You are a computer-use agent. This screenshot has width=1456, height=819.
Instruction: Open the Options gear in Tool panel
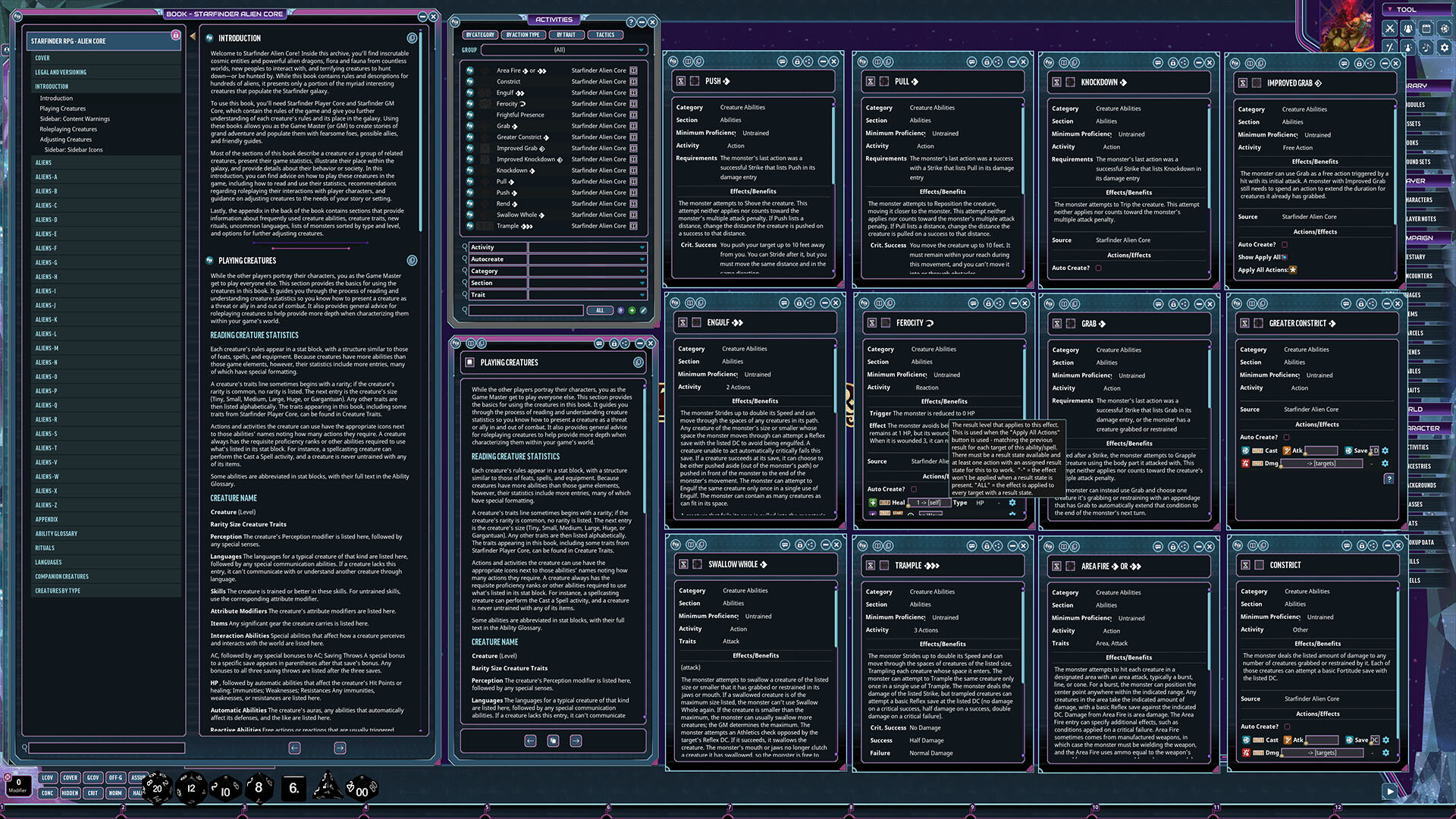[1444, 47]
